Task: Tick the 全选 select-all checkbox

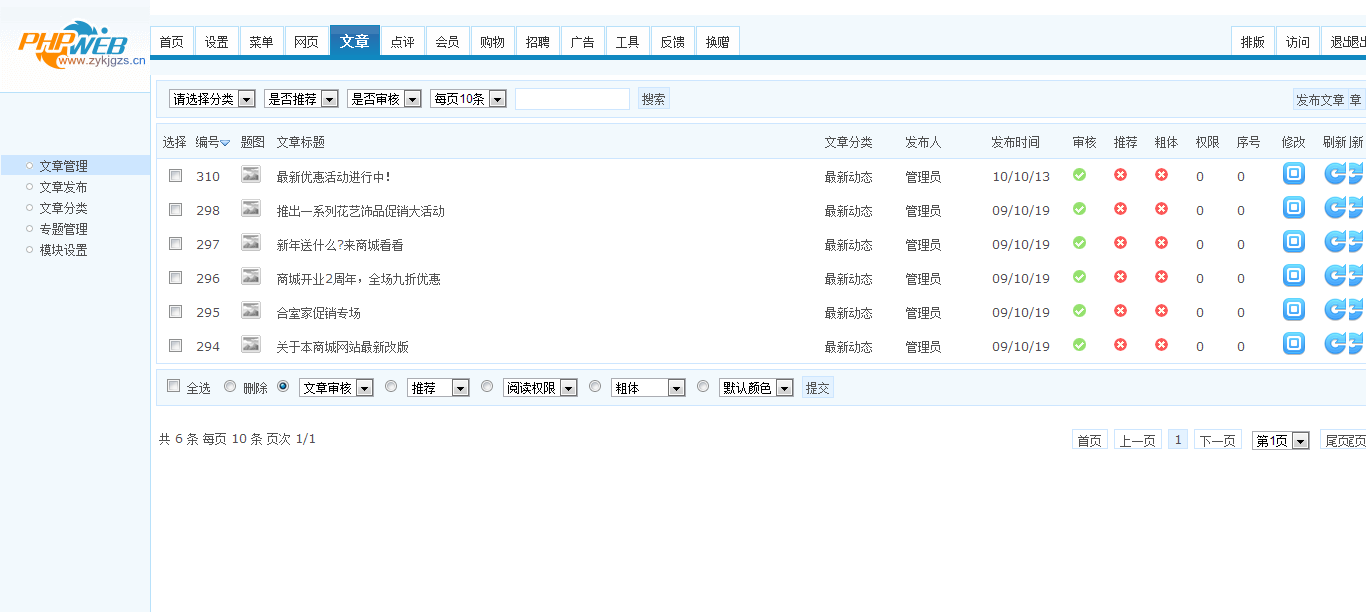Action: tap(174, 386)
